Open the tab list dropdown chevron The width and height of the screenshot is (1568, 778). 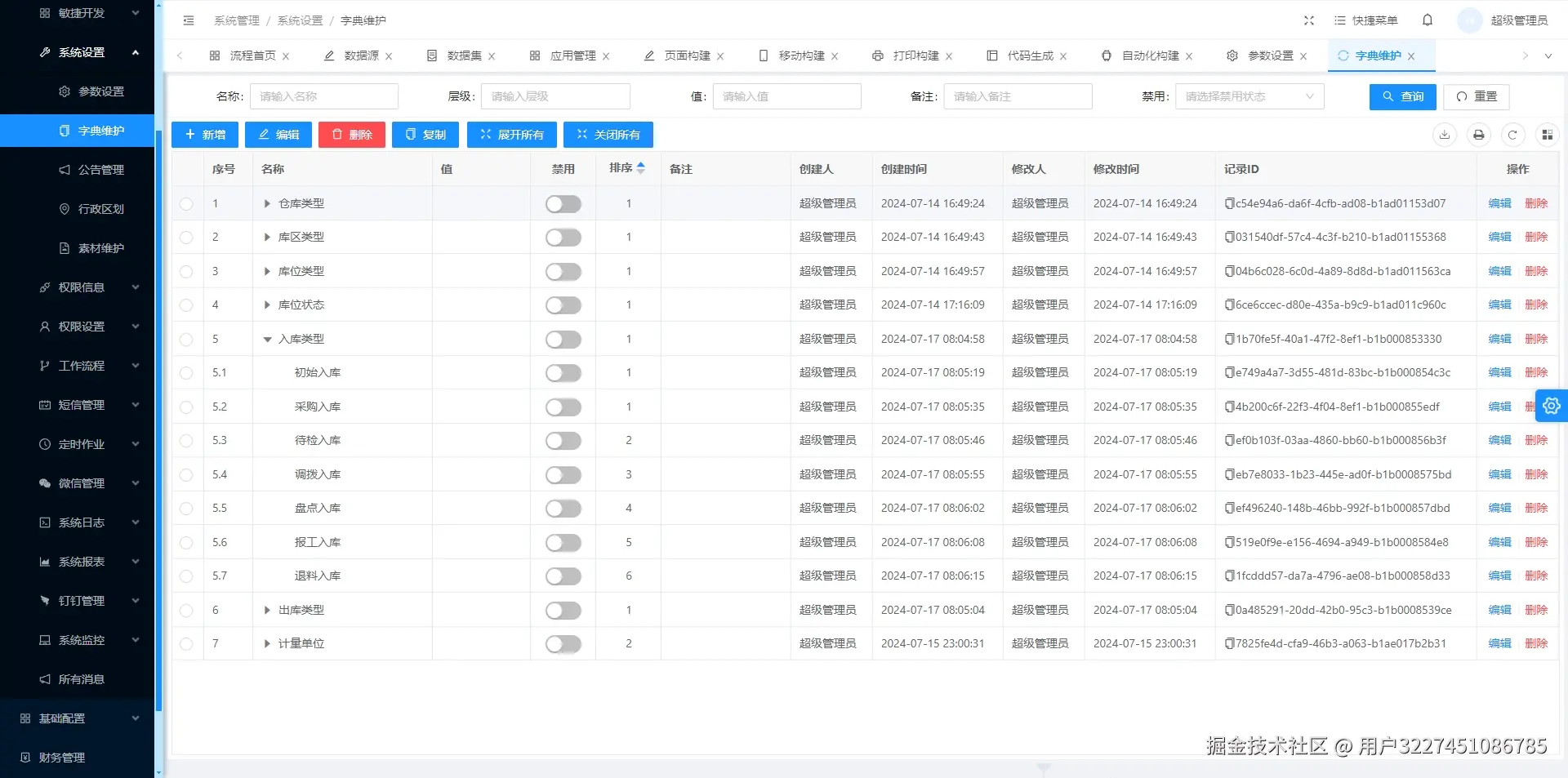point(1548,56)
